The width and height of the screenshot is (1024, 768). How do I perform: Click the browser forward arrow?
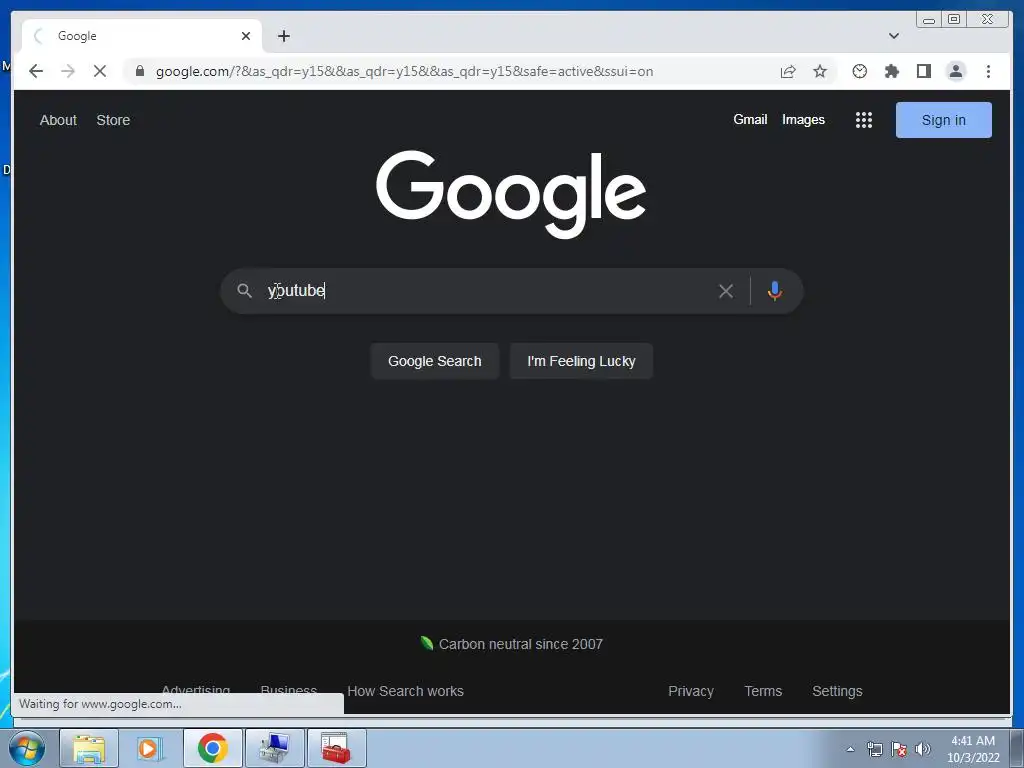68,71
